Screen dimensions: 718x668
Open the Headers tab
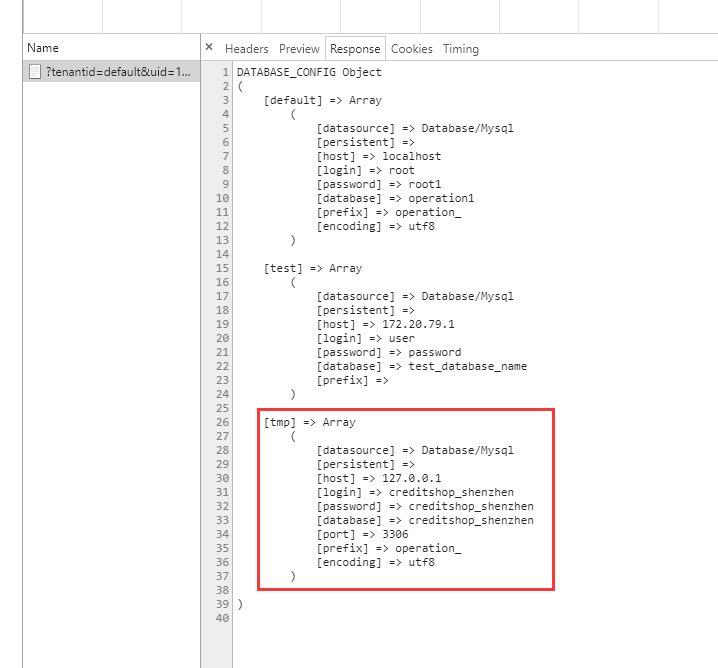tap(246, 49)
